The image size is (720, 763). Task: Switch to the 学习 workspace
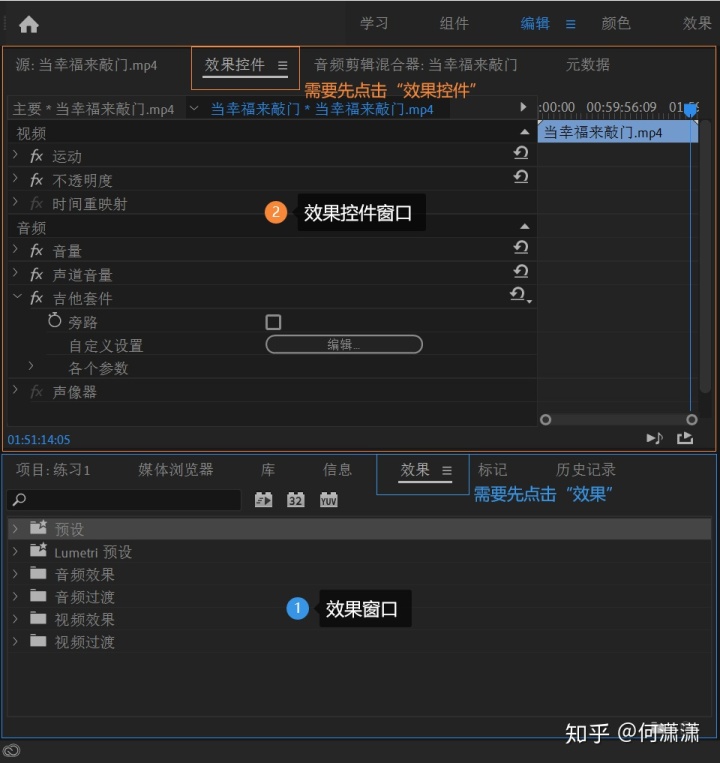(x=374, y=23)
